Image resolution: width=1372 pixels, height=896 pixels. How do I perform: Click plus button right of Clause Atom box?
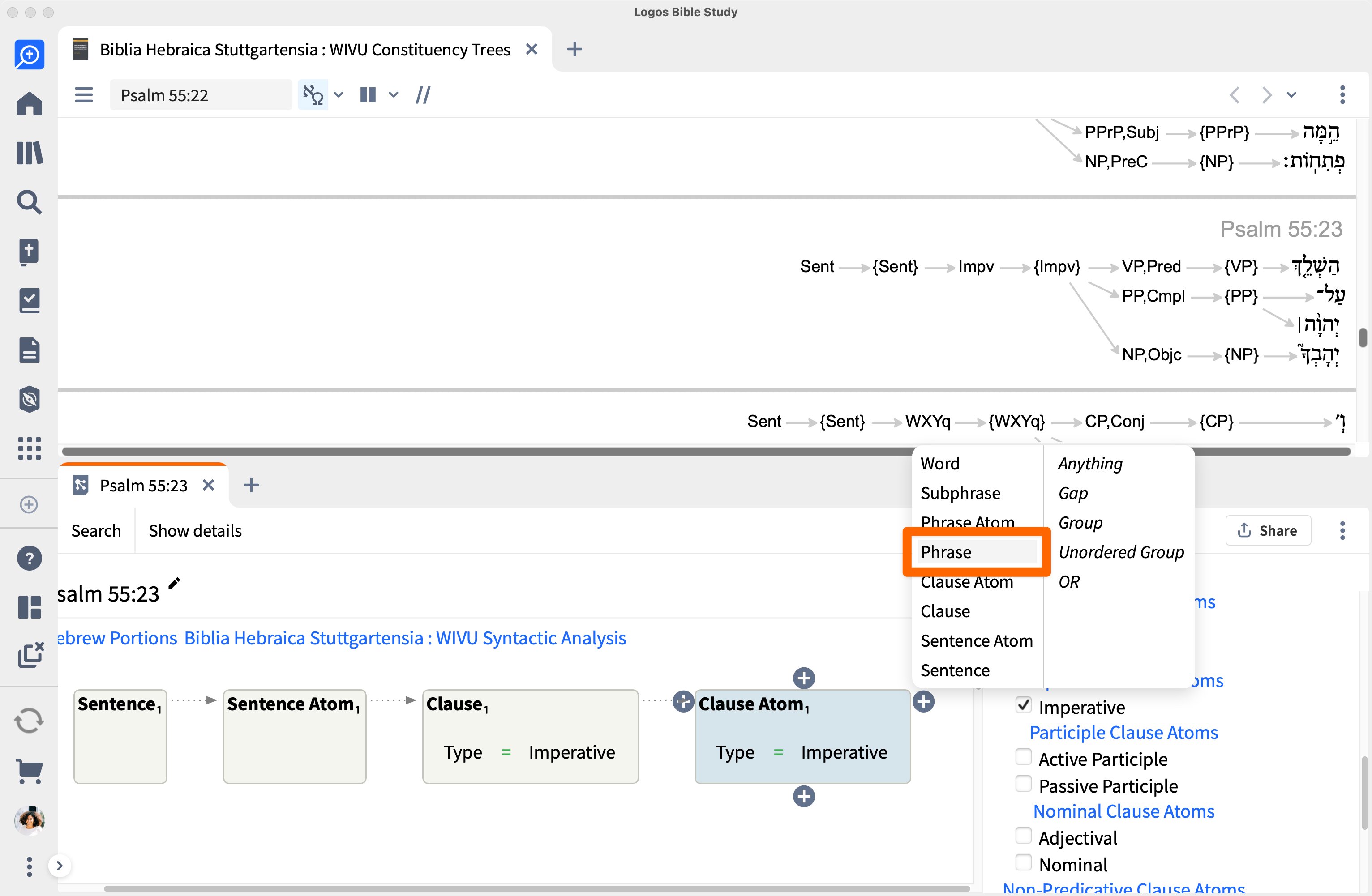(x=923, y=702)
